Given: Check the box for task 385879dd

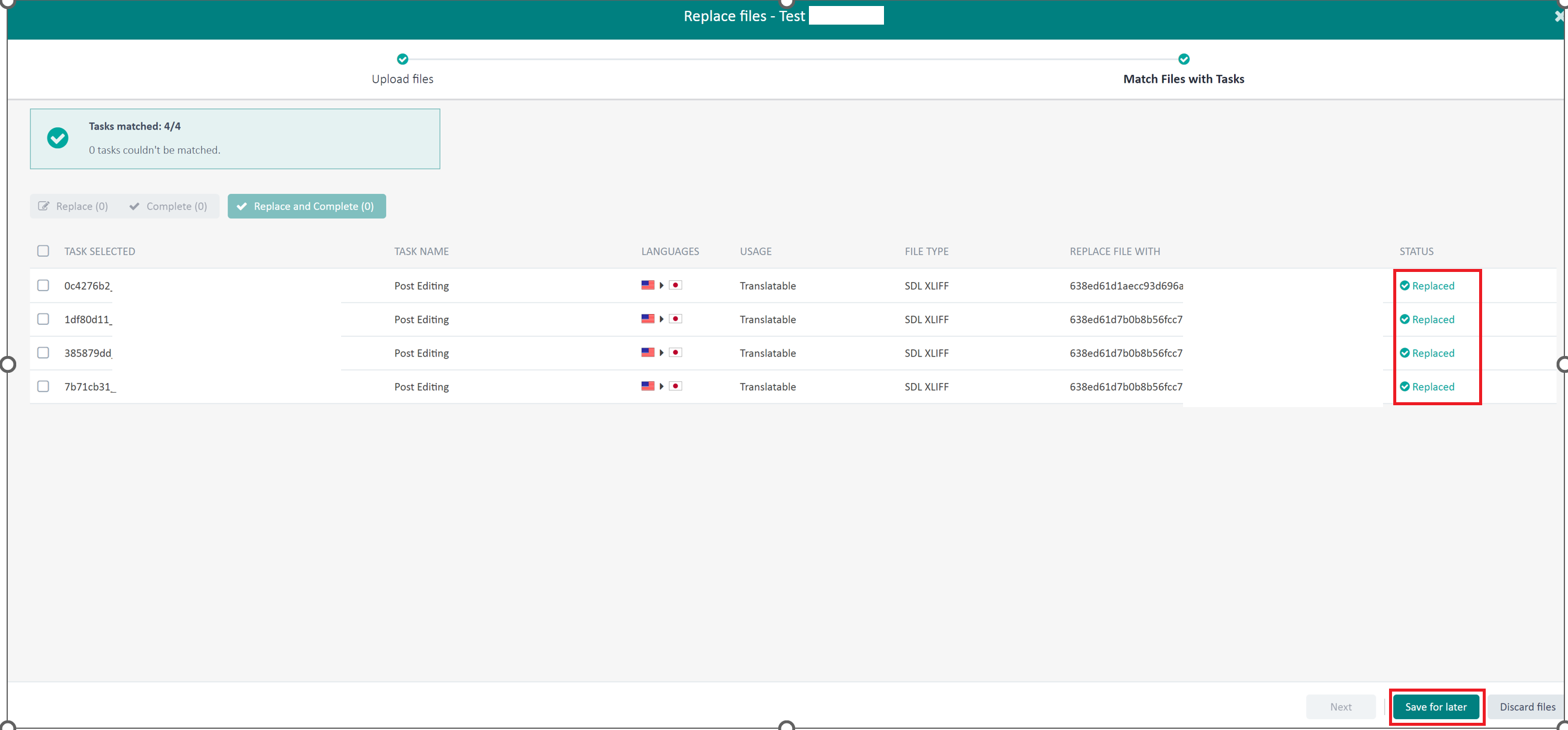Looking at the screenshot, I should [x=43, y=353].
